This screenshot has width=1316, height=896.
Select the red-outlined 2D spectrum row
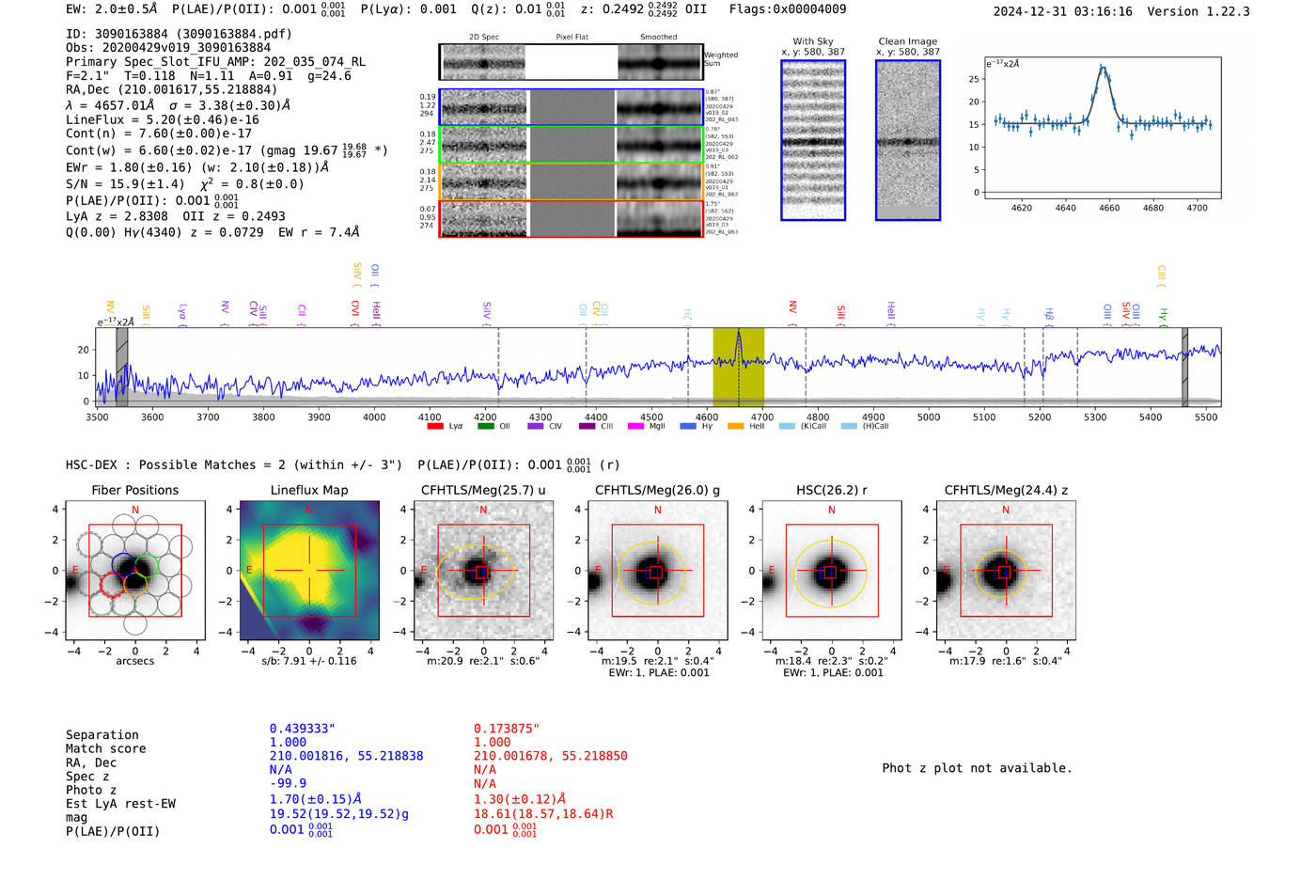point(571,218)
